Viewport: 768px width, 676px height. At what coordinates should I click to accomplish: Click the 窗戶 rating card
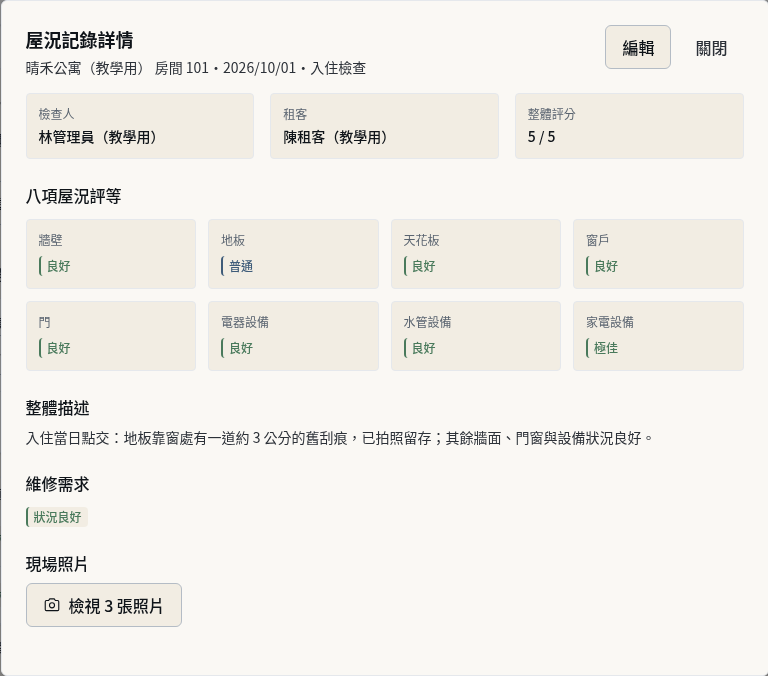658,254
